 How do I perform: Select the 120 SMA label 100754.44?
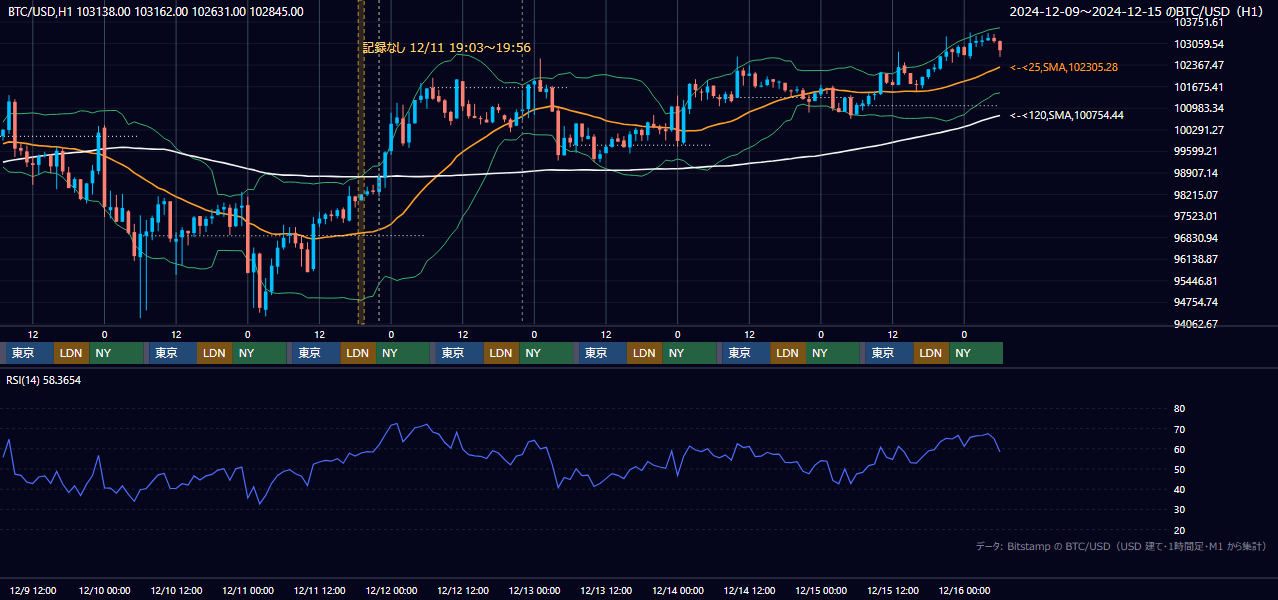click(x=1067, y=115)
